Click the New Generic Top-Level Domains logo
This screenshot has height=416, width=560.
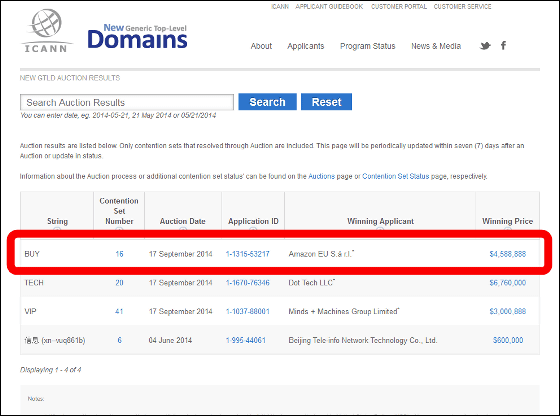[138, 37]
